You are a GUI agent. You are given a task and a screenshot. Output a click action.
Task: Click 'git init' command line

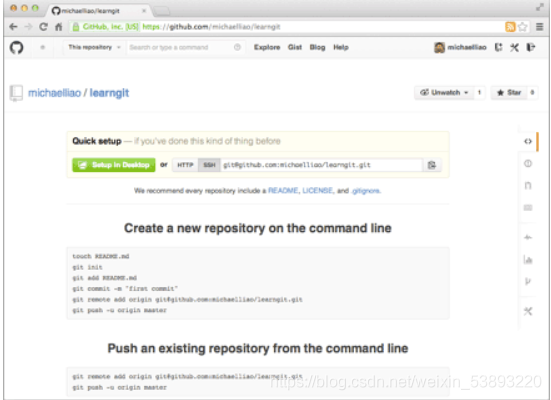point(87,267)
